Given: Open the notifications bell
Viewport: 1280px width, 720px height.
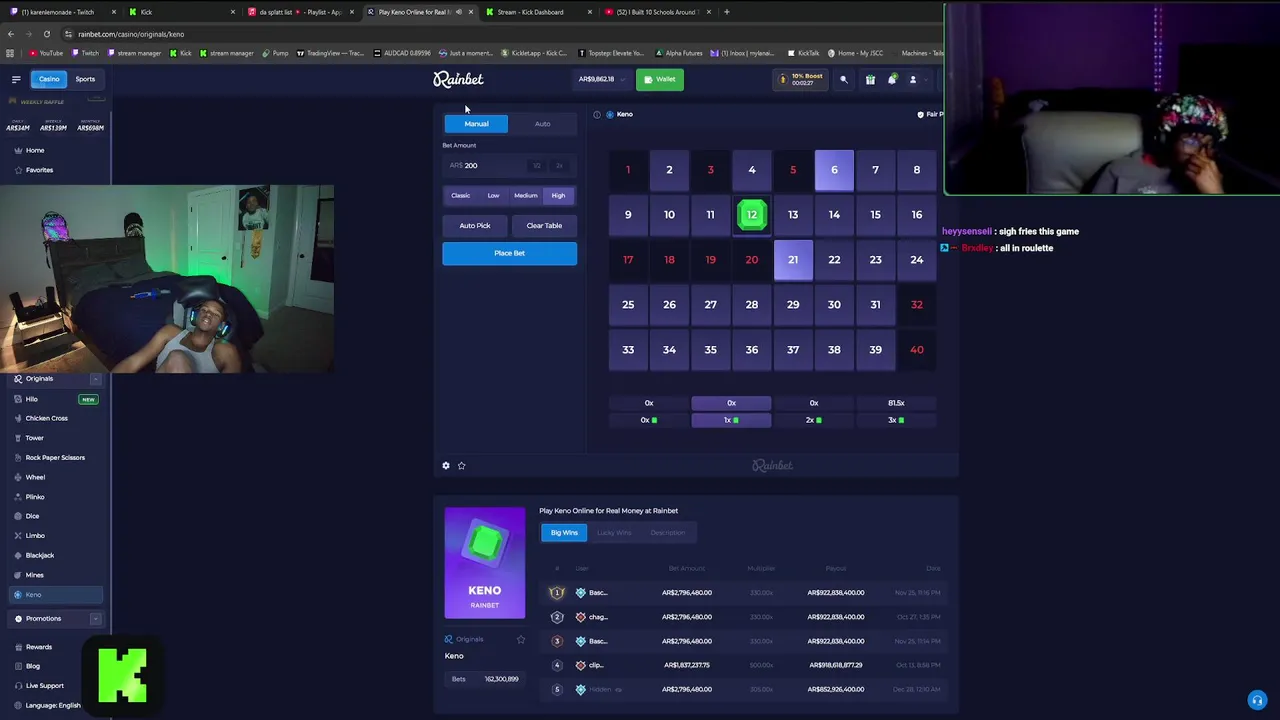Looking at the screenshot, I should coord(891,79).
